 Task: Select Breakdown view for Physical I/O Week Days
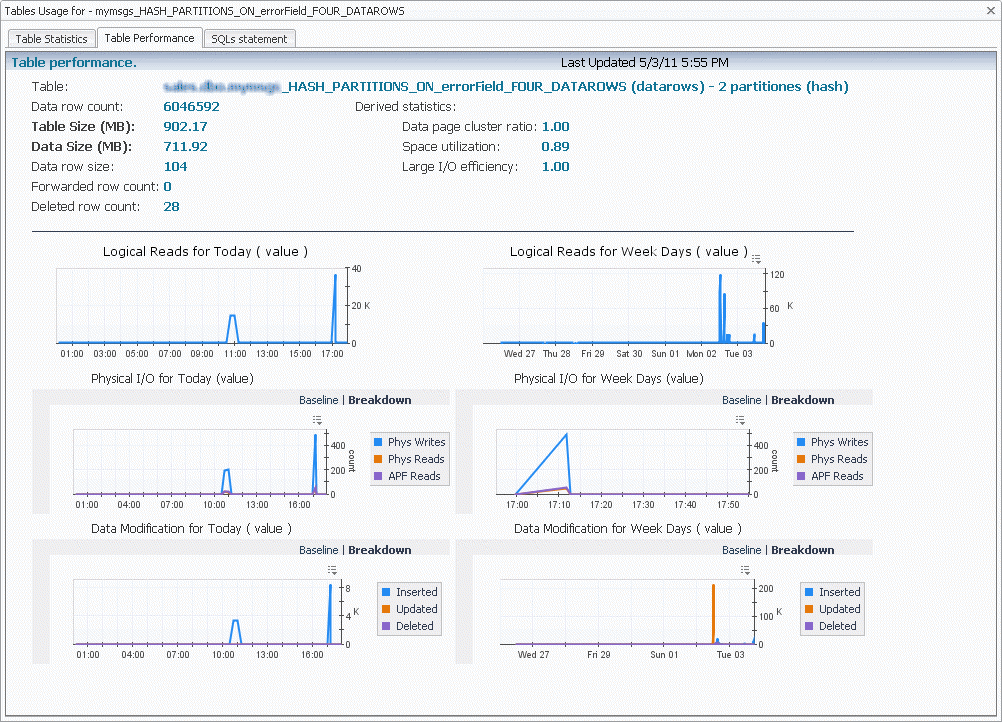[x=802, y=400]
